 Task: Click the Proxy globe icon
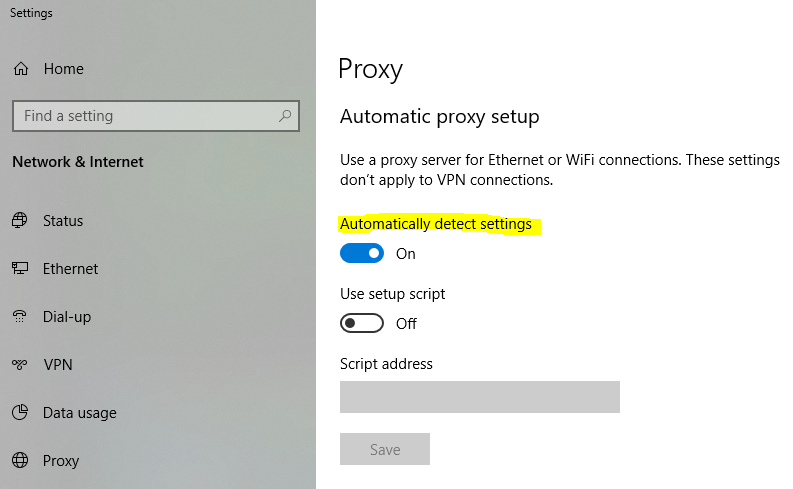pyautogui.click(x=20, y=461)
